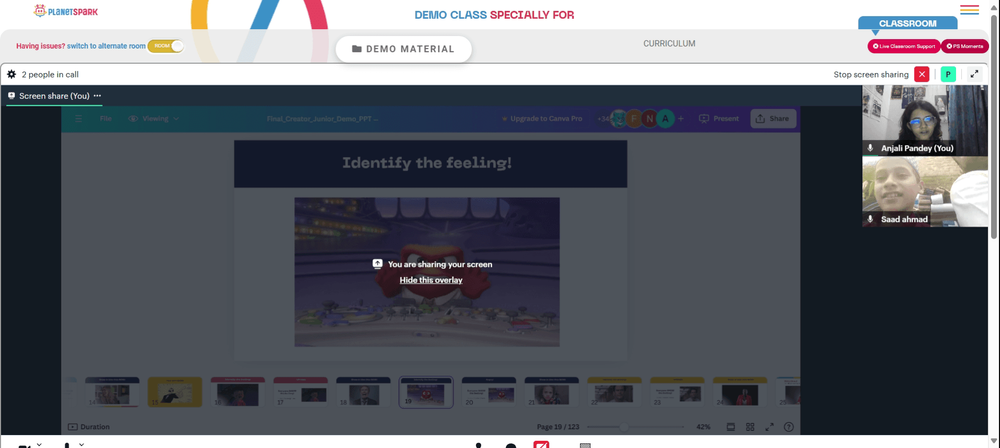Click the plus icon beside collaborator avatars

point(680,119)
